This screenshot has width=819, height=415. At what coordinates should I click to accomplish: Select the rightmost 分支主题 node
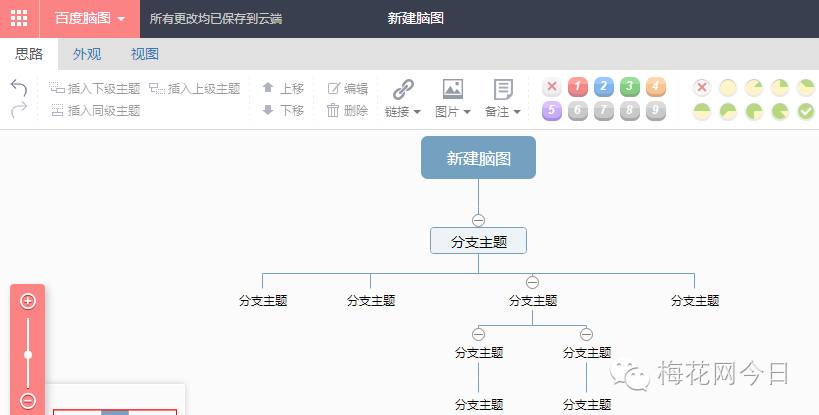pos(695,301)
